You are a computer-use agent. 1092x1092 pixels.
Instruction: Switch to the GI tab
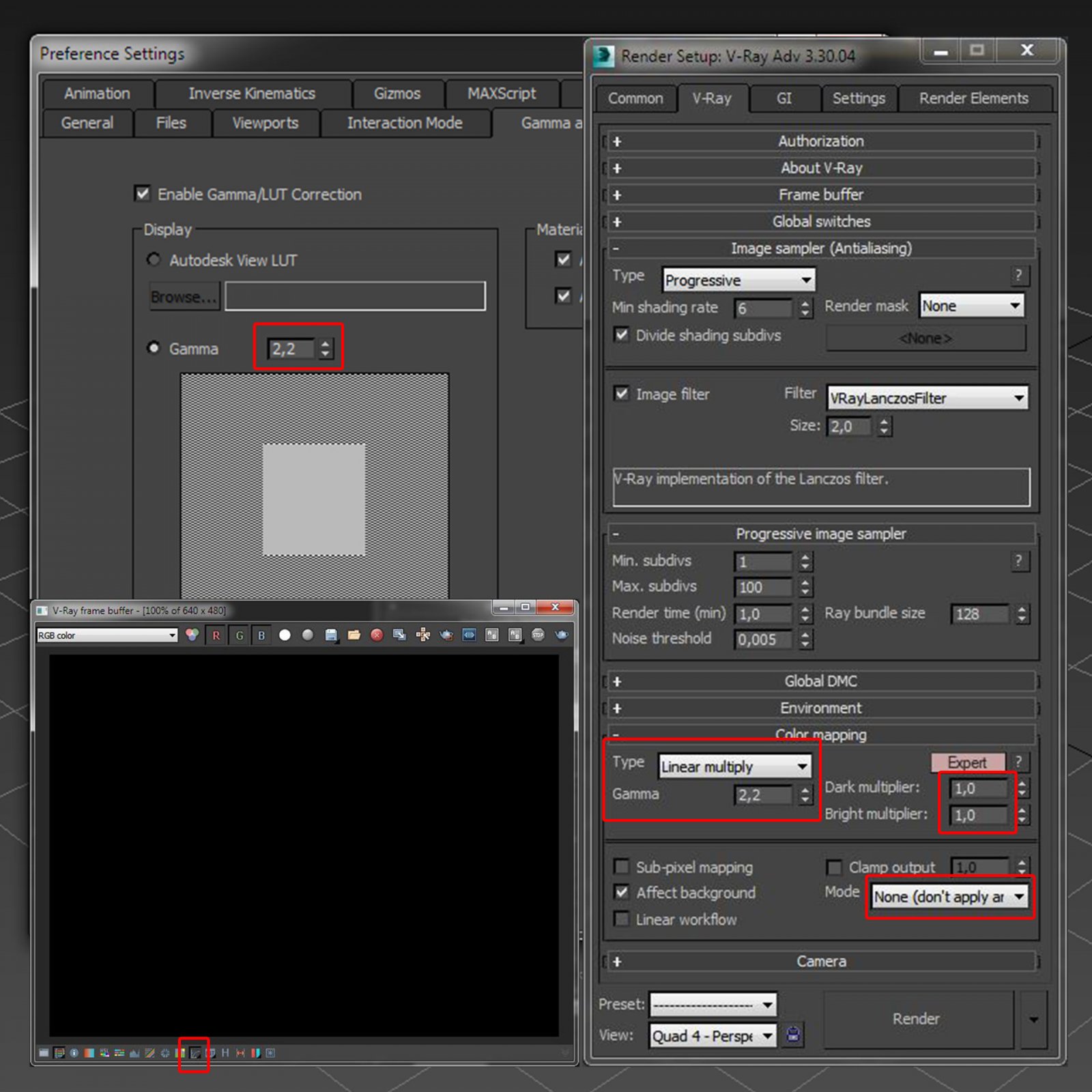(x=784, y=98)
